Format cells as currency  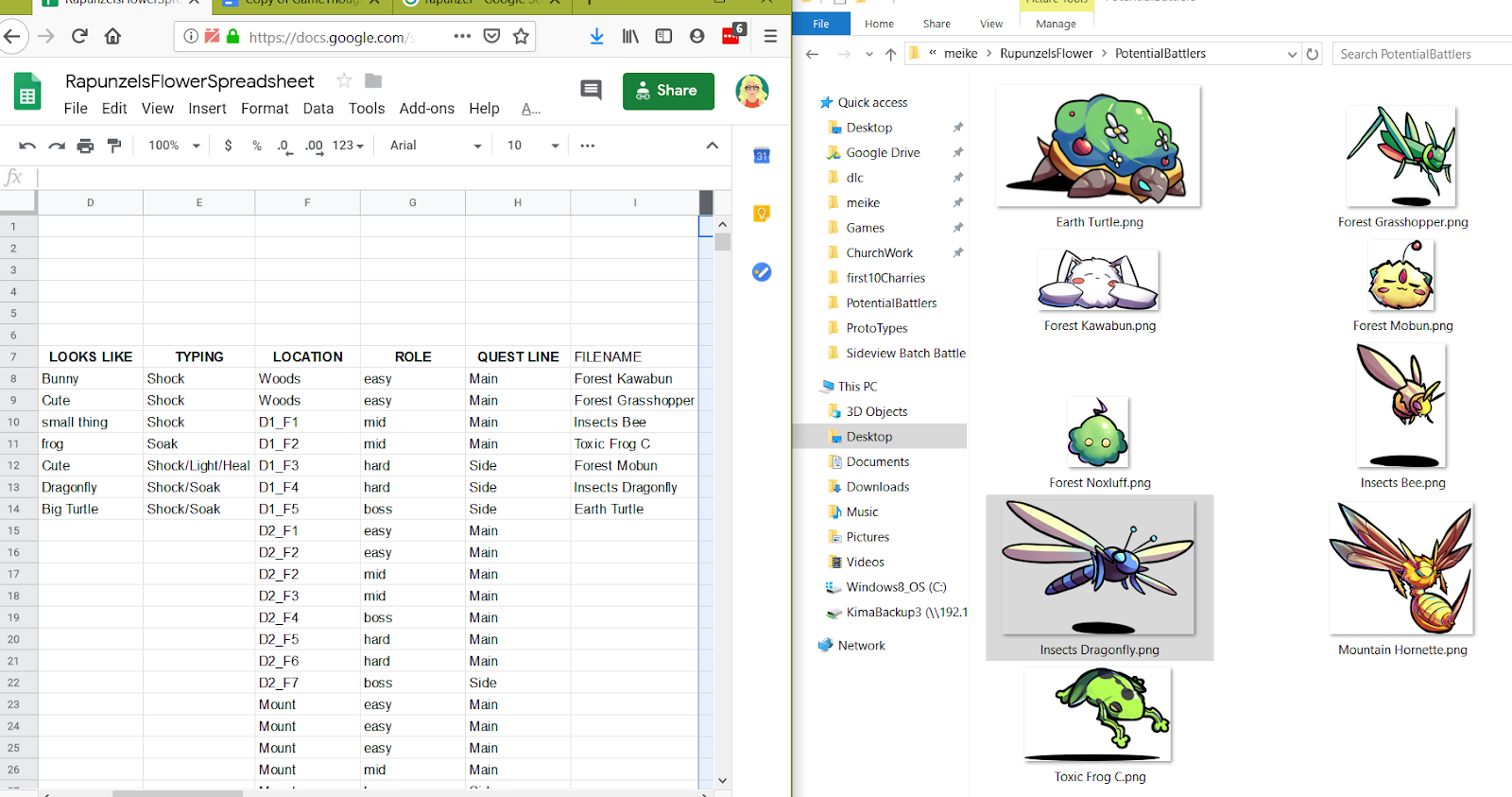click(229, 146)
